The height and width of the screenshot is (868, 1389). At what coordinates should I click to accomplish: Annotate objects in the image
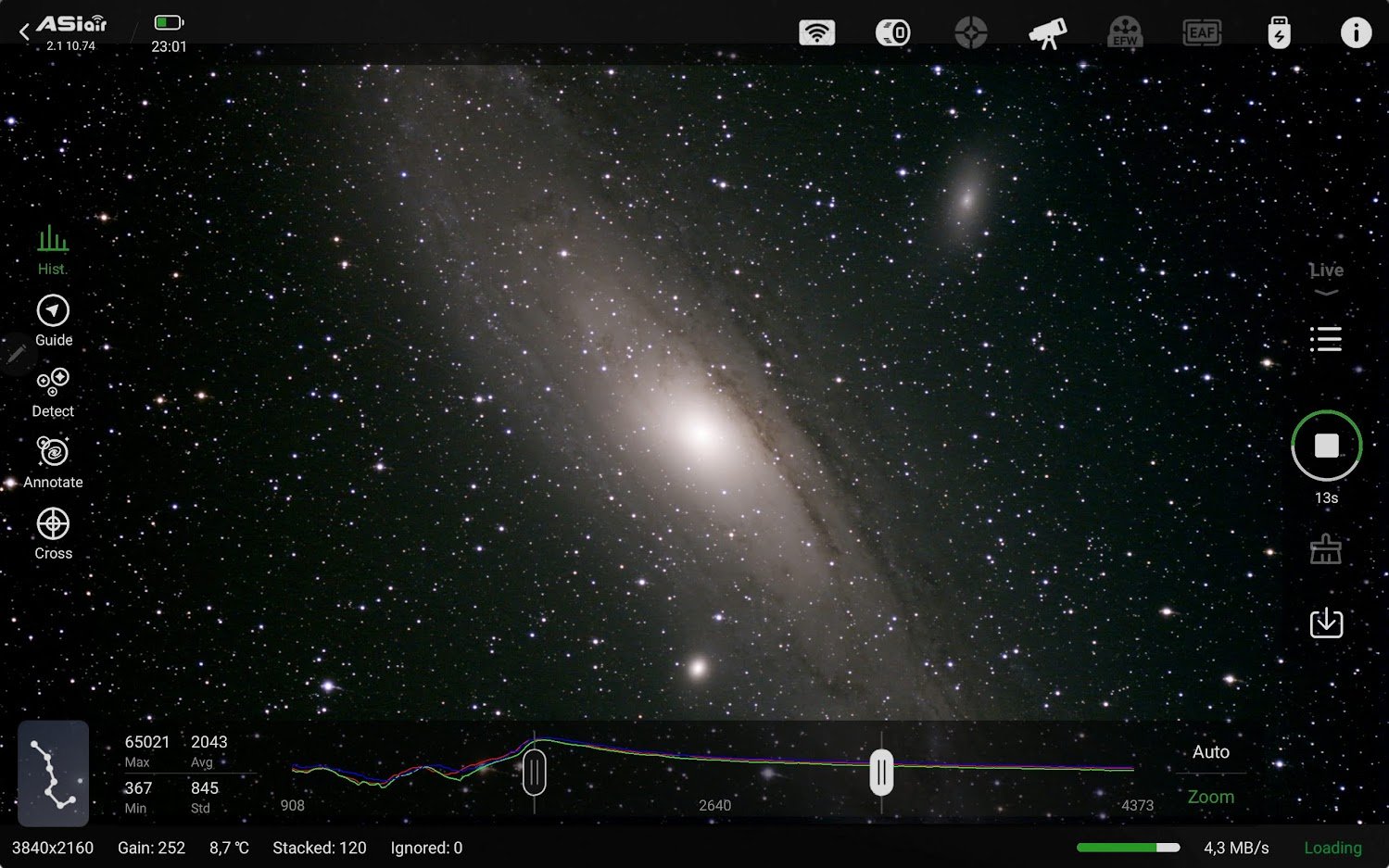[52, 460]
